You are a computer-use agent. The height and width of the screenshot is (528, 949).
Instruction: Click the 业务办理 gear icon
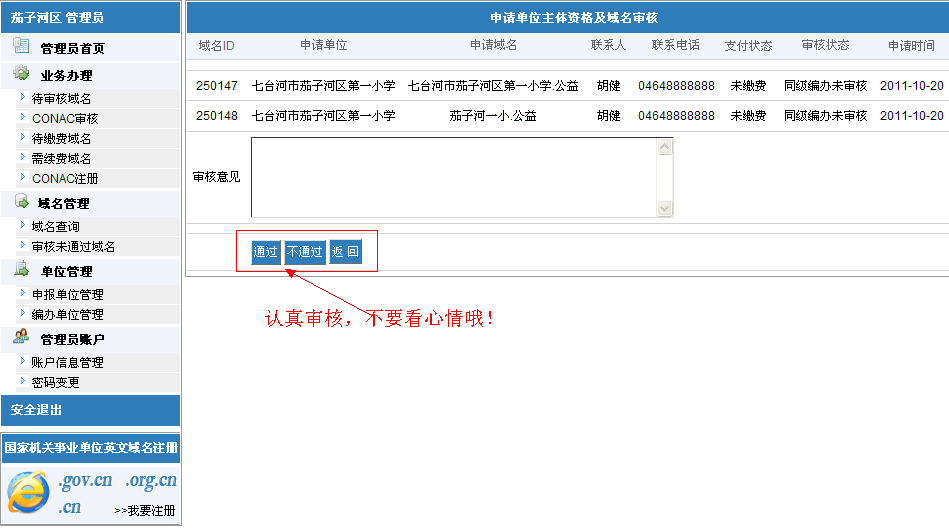[21, 74]
